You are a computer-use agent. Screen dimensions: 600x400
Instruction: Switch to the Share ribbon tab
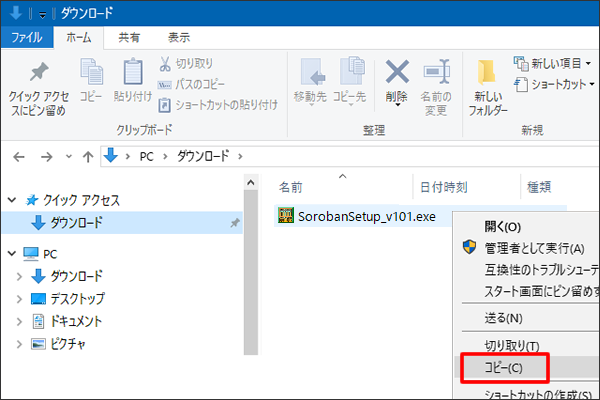point(129,37)
